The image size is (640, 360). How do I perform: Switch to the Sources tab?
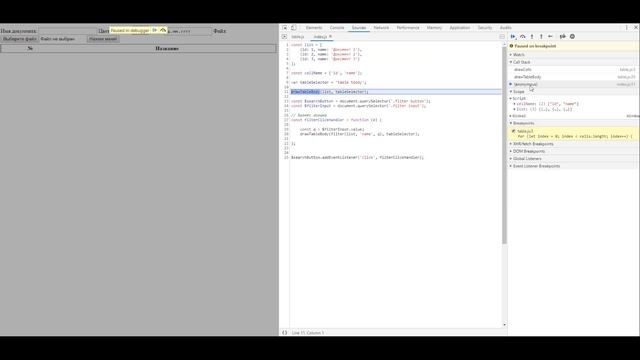pos(359,28)
